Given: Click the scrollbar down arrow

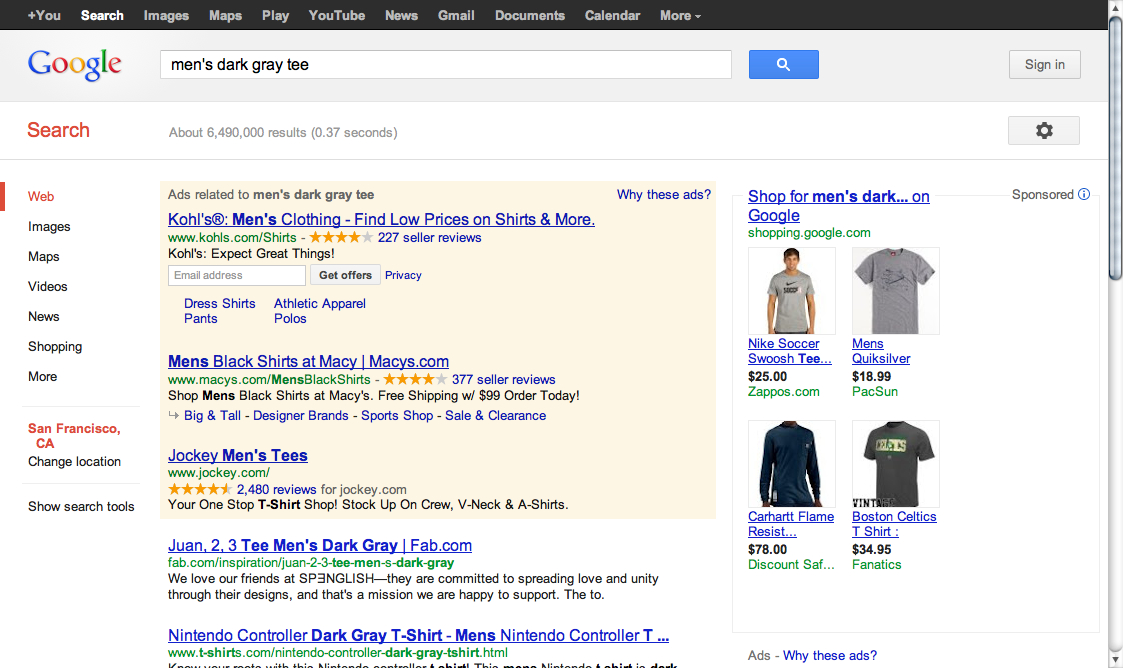Looking at the screenshot, I should [1115, 661].
